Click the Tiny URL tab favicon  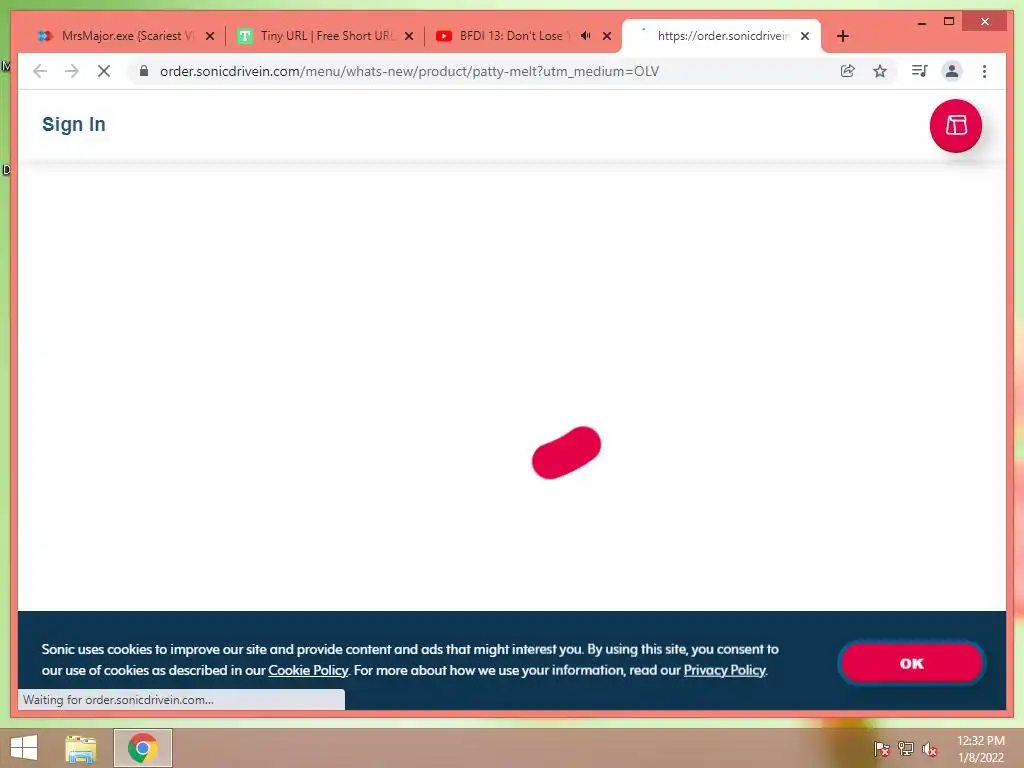click(x=245, y=36)
